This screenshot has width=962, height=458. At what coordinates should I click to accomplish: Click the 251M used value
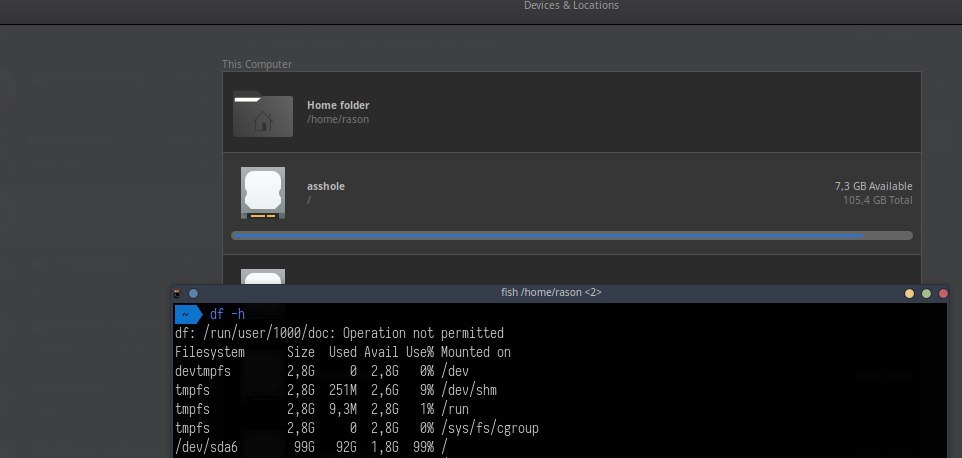coord(342,390)
